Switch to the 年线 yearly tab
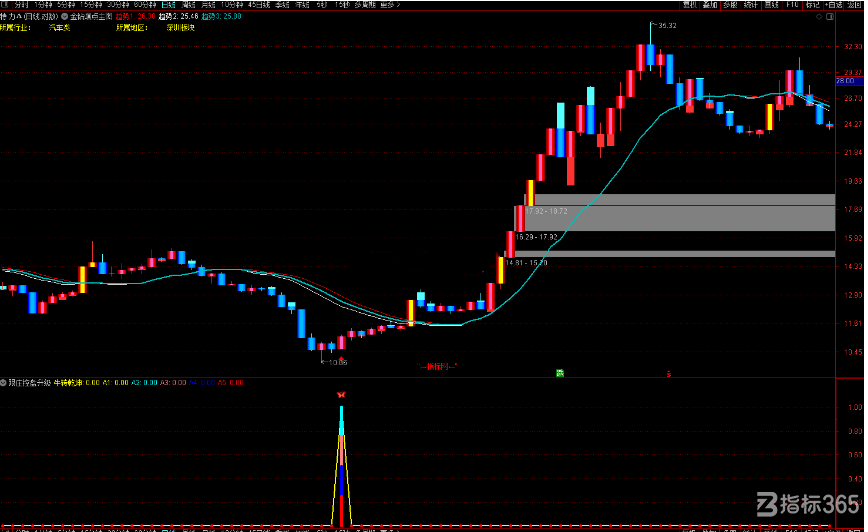Viewport: 868px width, 532px height. point(302,4)
